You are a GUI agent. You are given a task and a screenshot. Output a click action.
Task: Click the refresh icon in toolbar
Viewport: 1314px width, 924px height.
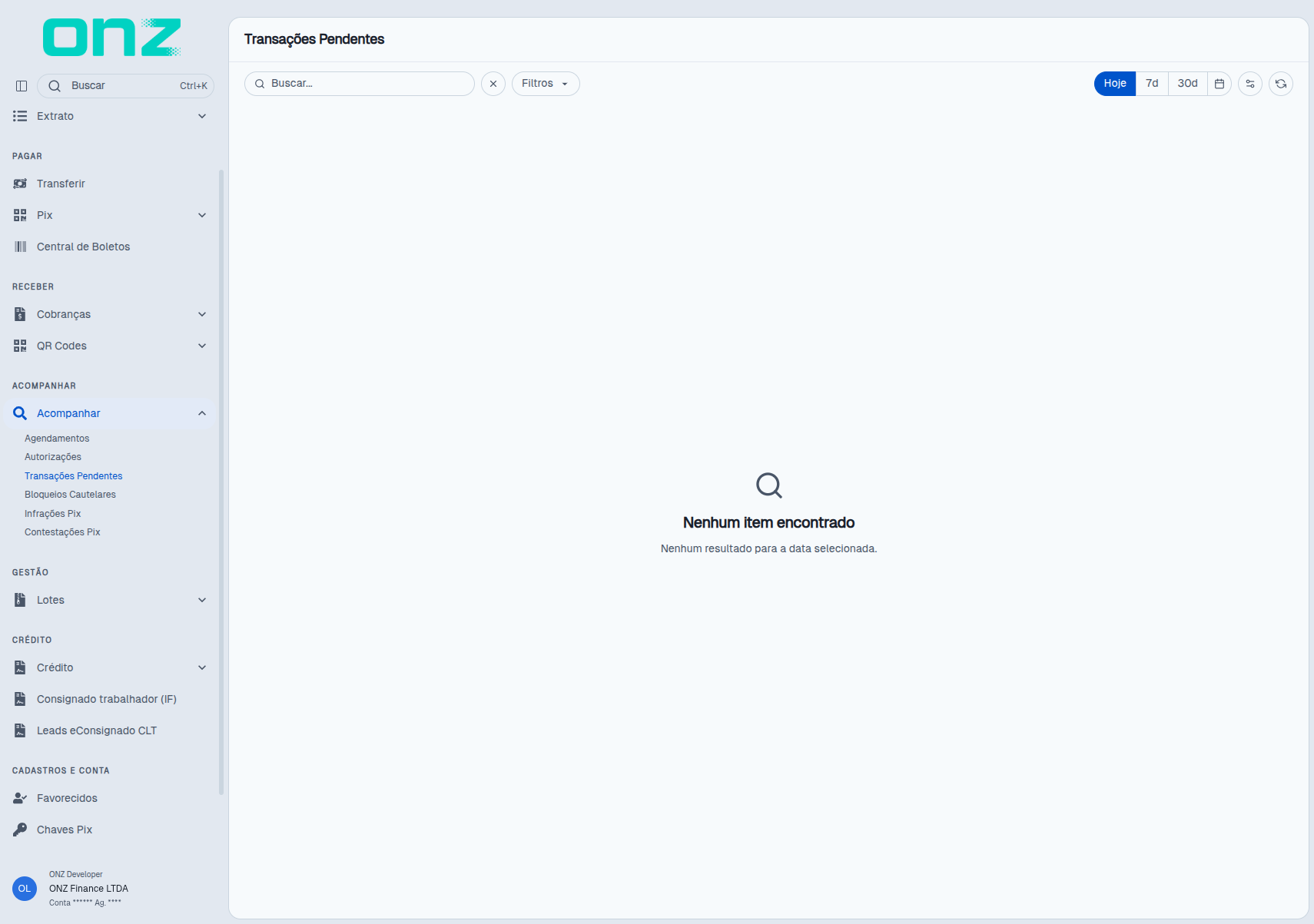tap(1281, 84)
